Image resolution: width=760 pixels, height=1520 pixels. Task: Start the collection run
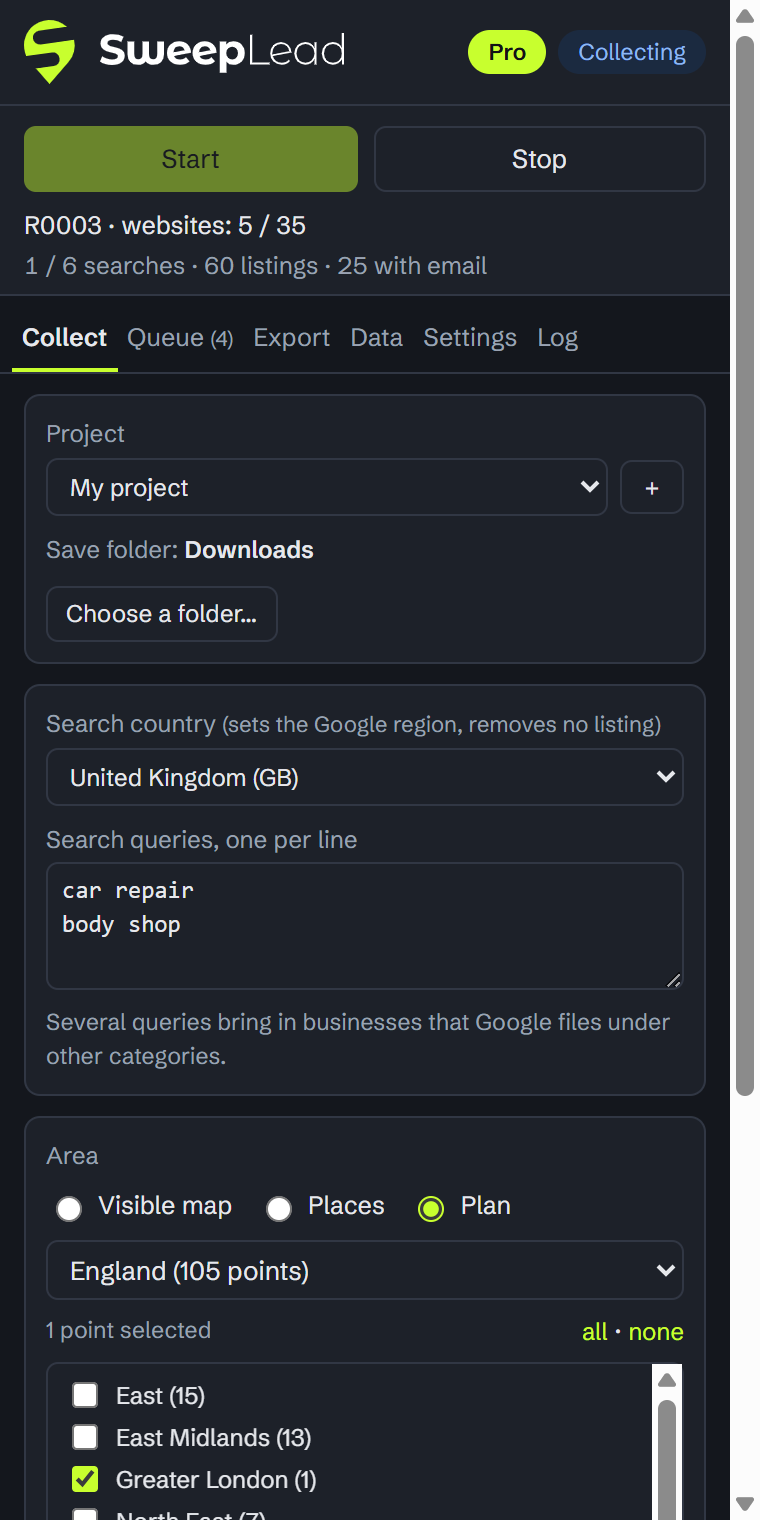(191, 159)
